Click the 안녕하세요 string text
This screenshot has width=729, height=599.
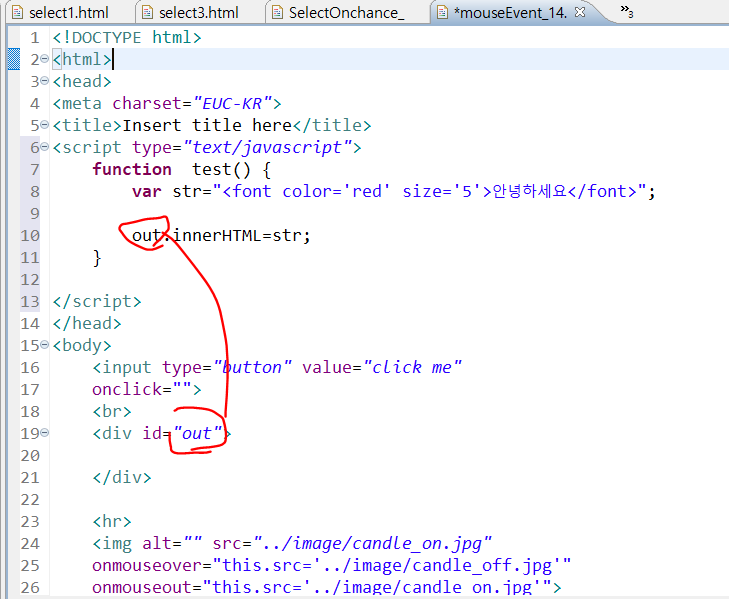pos(530,191)
